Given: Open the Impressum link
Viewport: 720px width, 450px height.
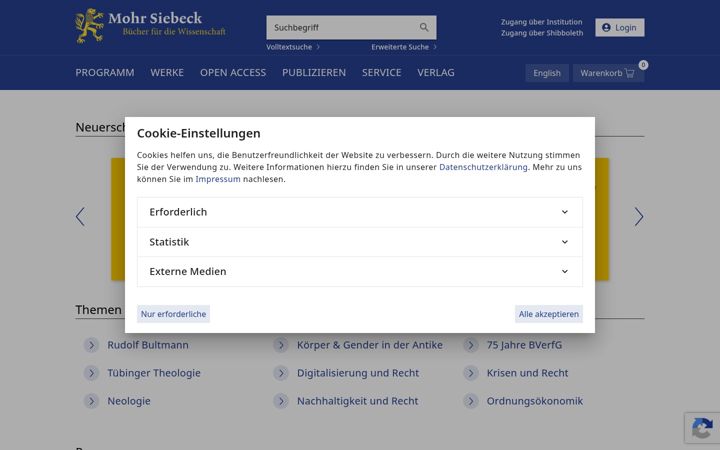Looking at the screenshot, I should click(x=218, y=179).
